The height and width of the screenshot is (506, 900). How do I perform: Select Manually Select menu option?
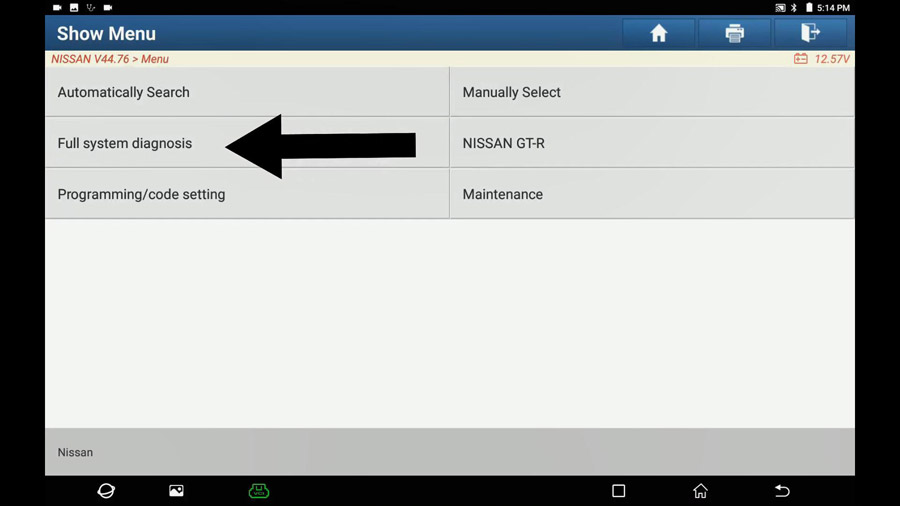pos(652,92)
